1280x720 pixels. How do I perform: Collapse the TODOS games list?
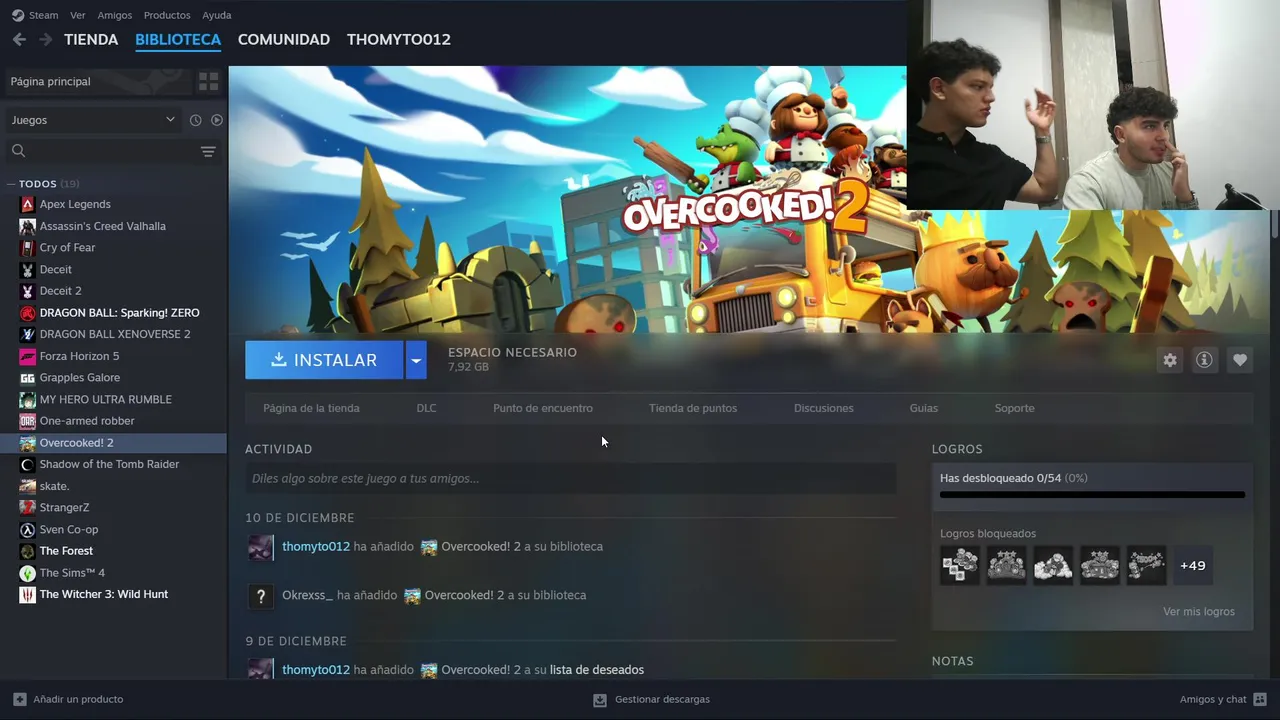[11, 184]
